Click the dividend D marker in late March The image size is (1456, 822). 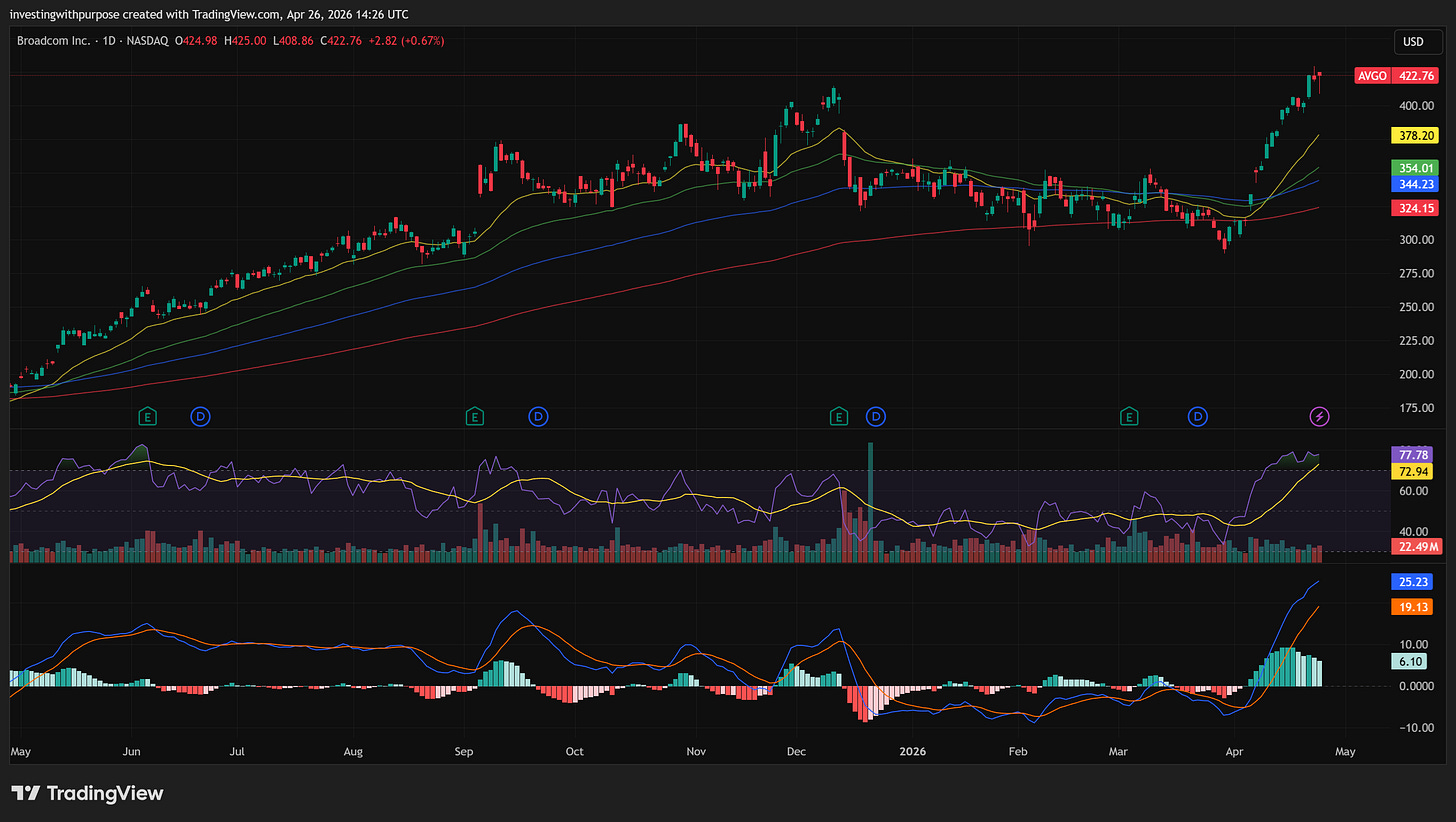point(1197,415)
